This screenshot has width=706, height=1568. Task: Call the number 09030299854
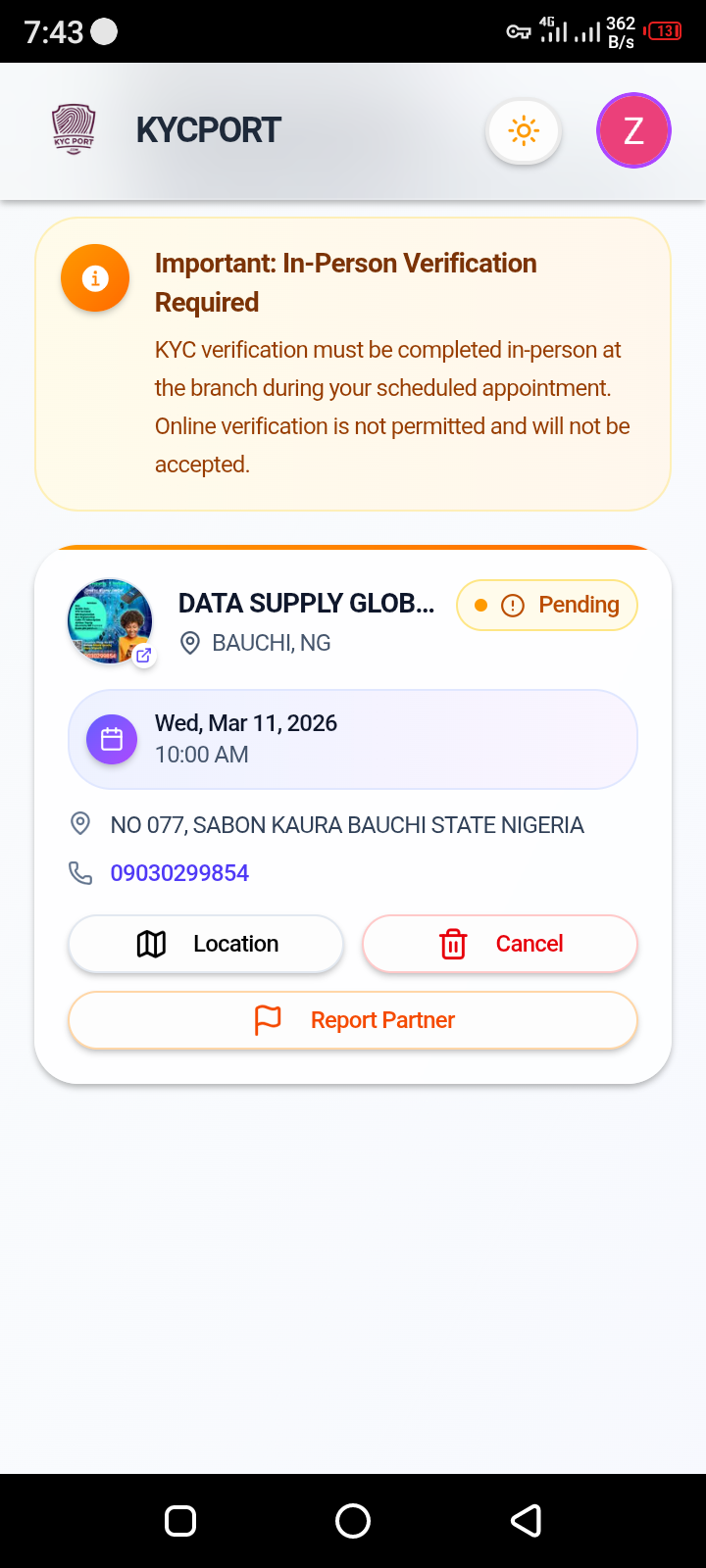(179, 873)
